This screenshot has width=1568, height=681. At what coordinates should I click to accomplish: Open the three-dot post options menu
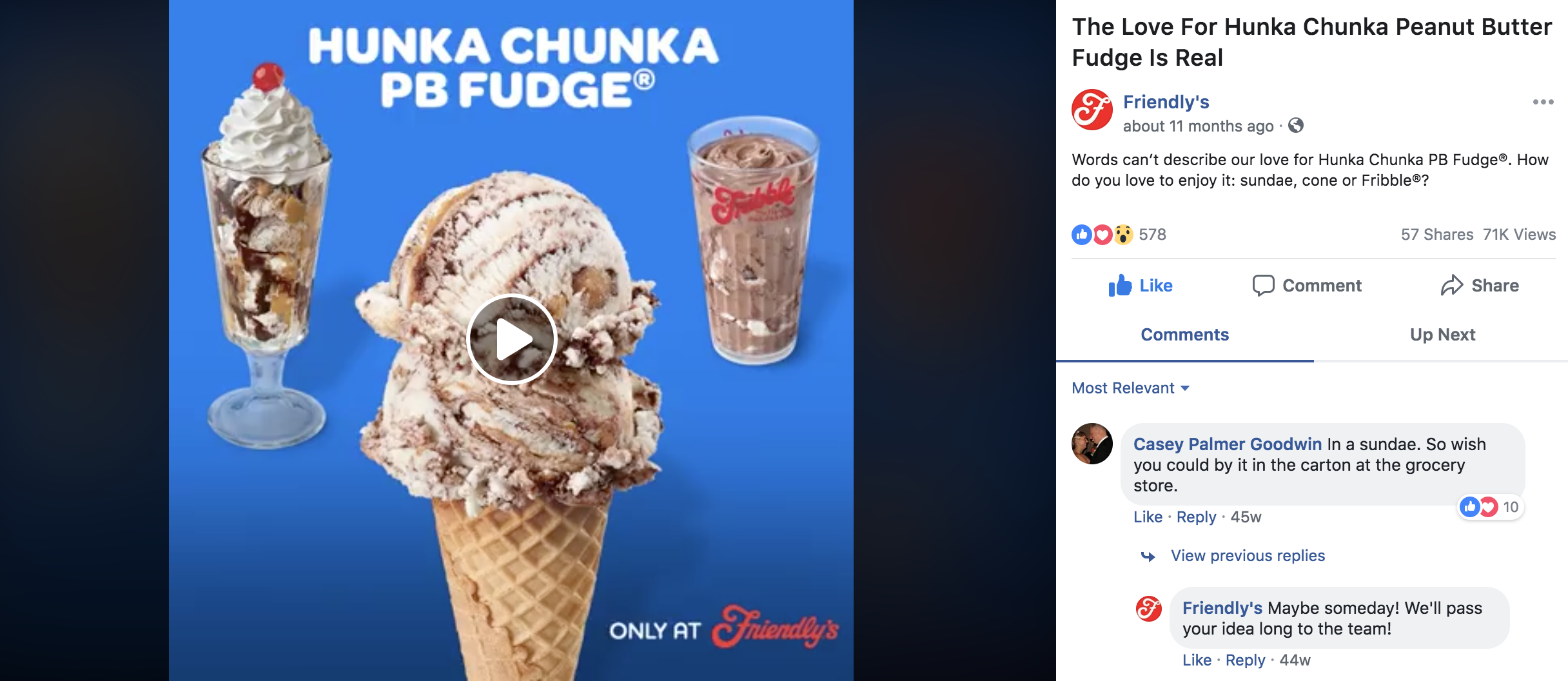[1543, 102]
